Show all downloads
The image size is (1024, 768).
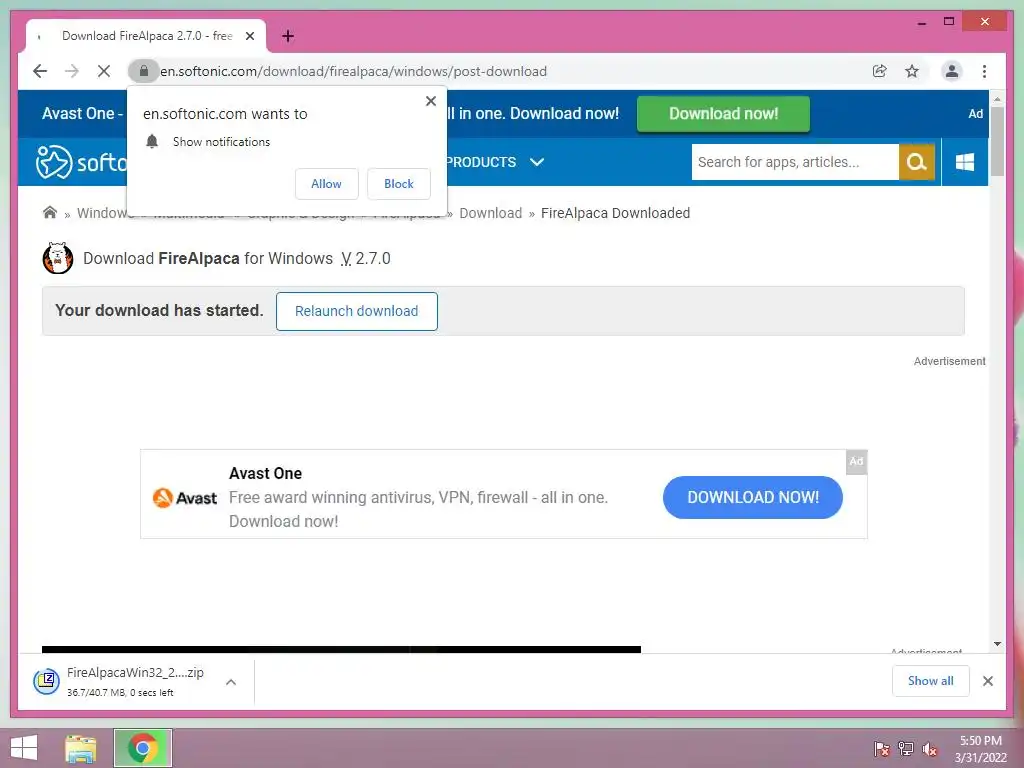(930, 681)
